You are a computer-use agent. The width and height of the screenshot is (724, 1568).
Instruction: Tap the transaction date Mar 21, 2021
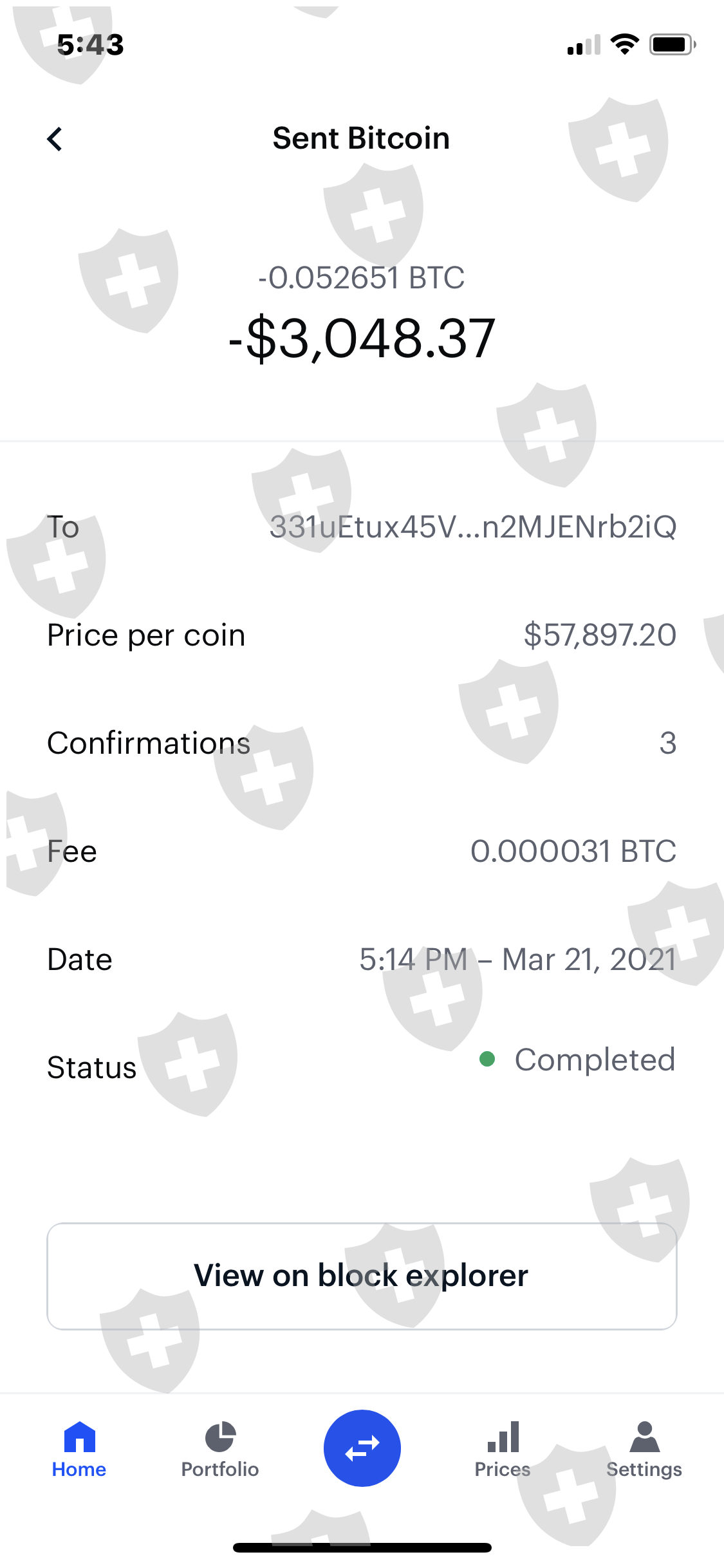coord(589,960)
